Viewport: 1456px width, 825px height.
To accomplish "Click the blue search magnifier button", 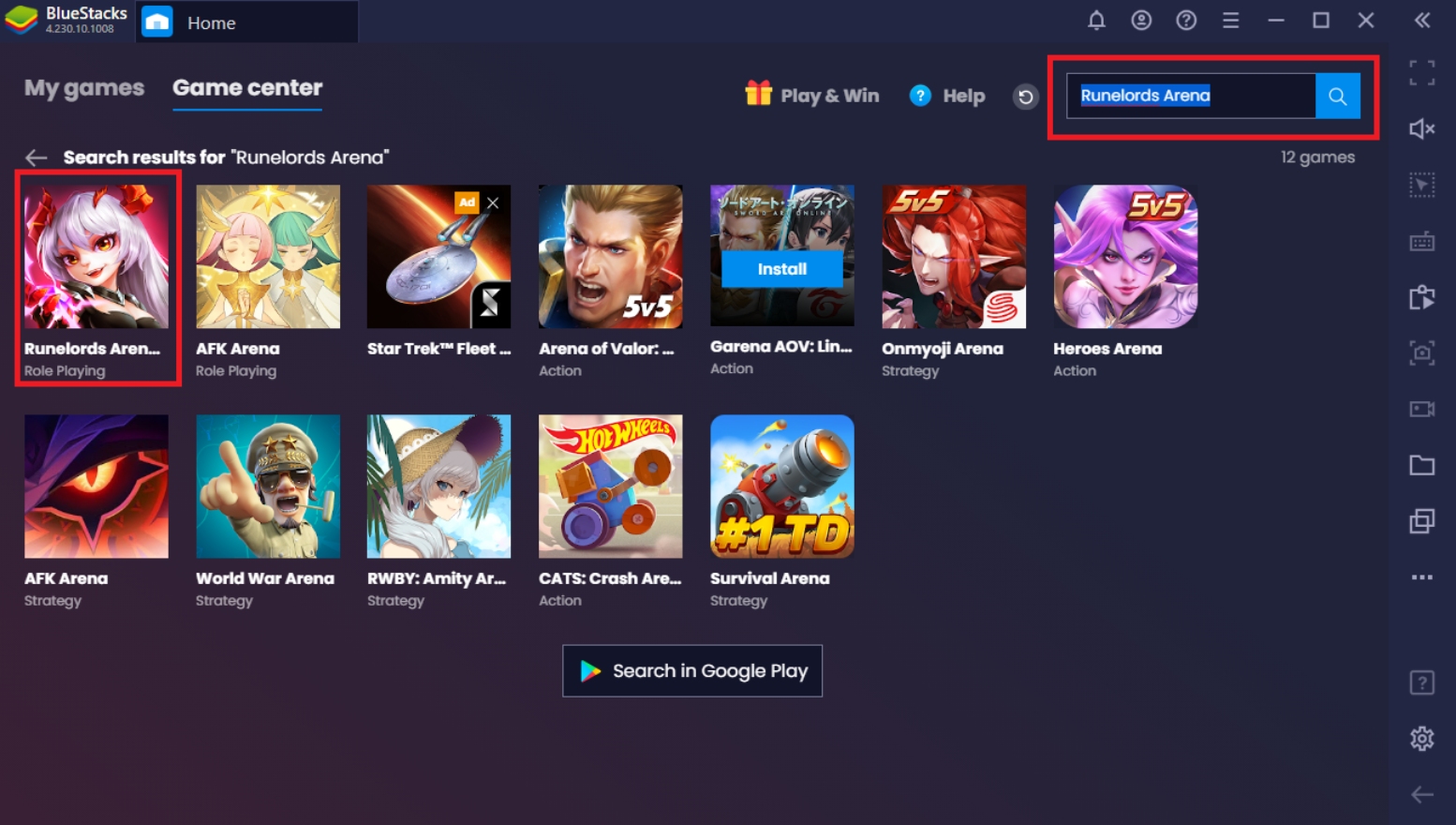I will (x=1338, y=96).
